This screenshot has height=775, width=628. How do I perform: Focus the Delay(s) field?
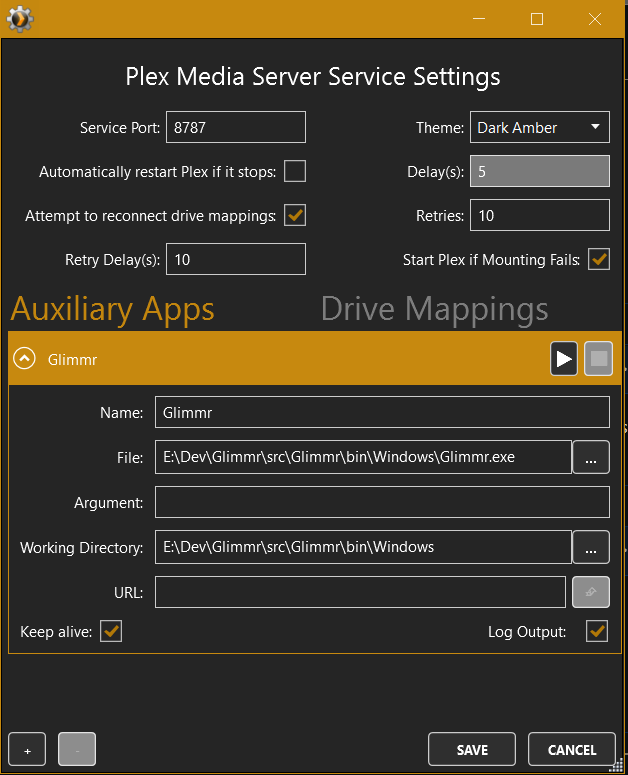coord(540,171)
